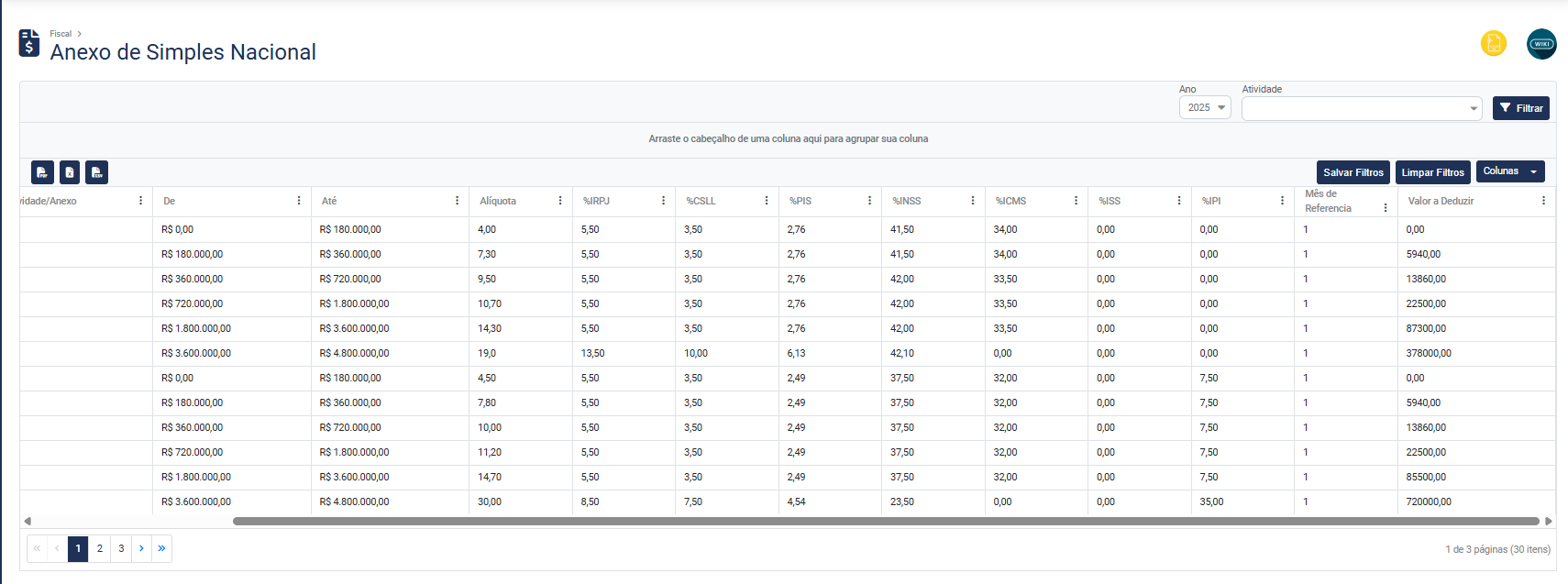This screenshot has width=1568, height=584.
Task: Expand the Colunas dropdown button
Action: (1509, 171)
